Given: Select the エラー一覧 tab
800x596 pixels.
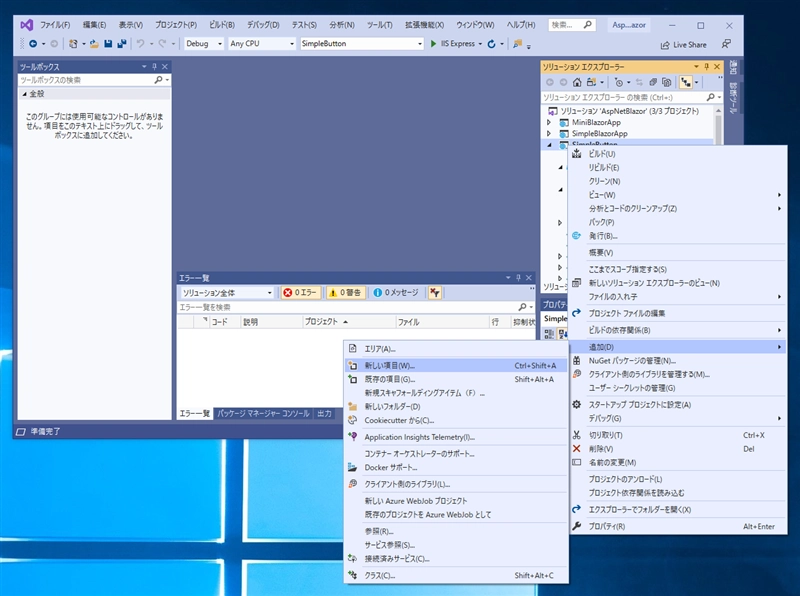Looking at the screenshot, I should [x=194, y=413].
